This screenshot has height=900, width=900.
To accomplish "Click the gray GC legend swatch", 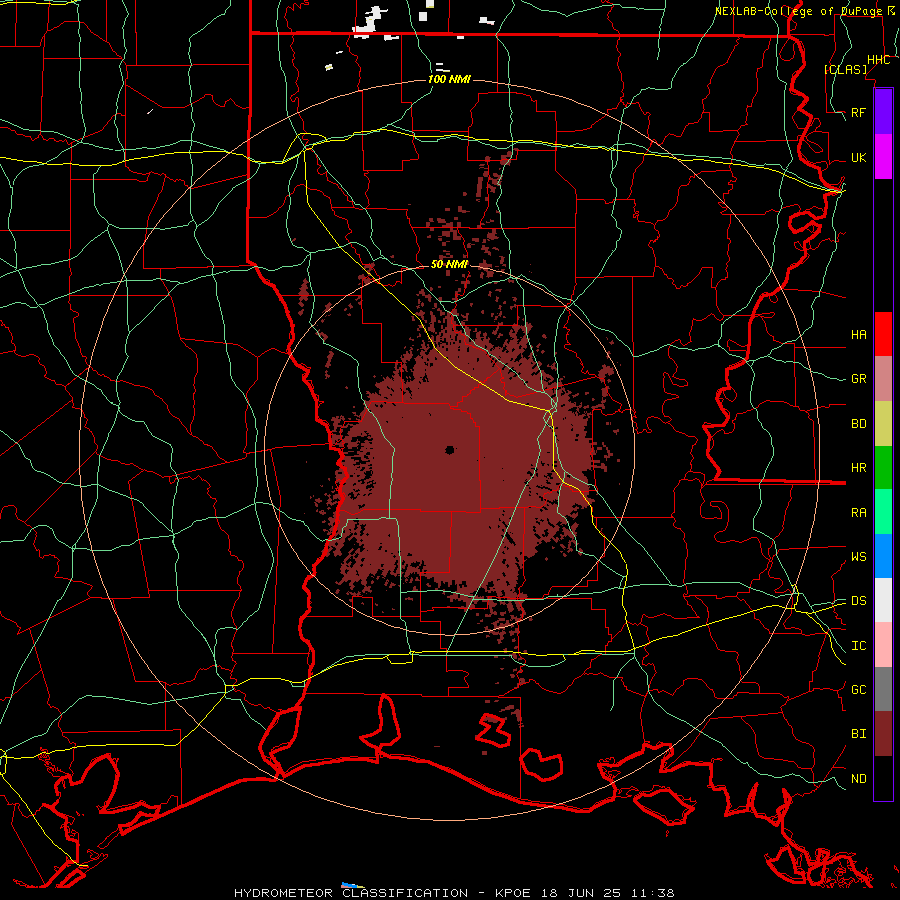I will pos(883,689).
